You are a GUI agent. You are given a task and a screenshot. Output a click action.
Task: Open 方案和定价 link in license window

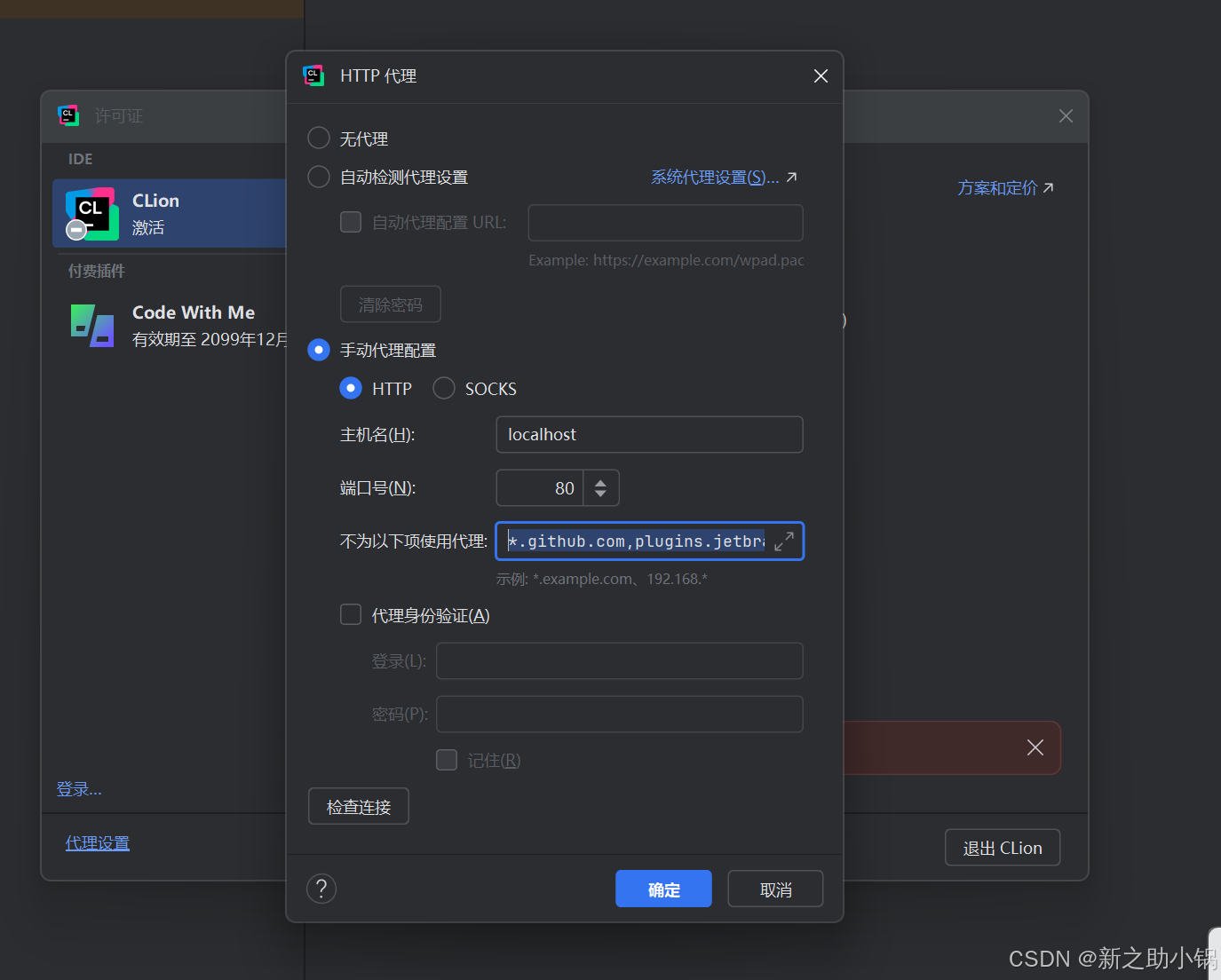[997, 188]
